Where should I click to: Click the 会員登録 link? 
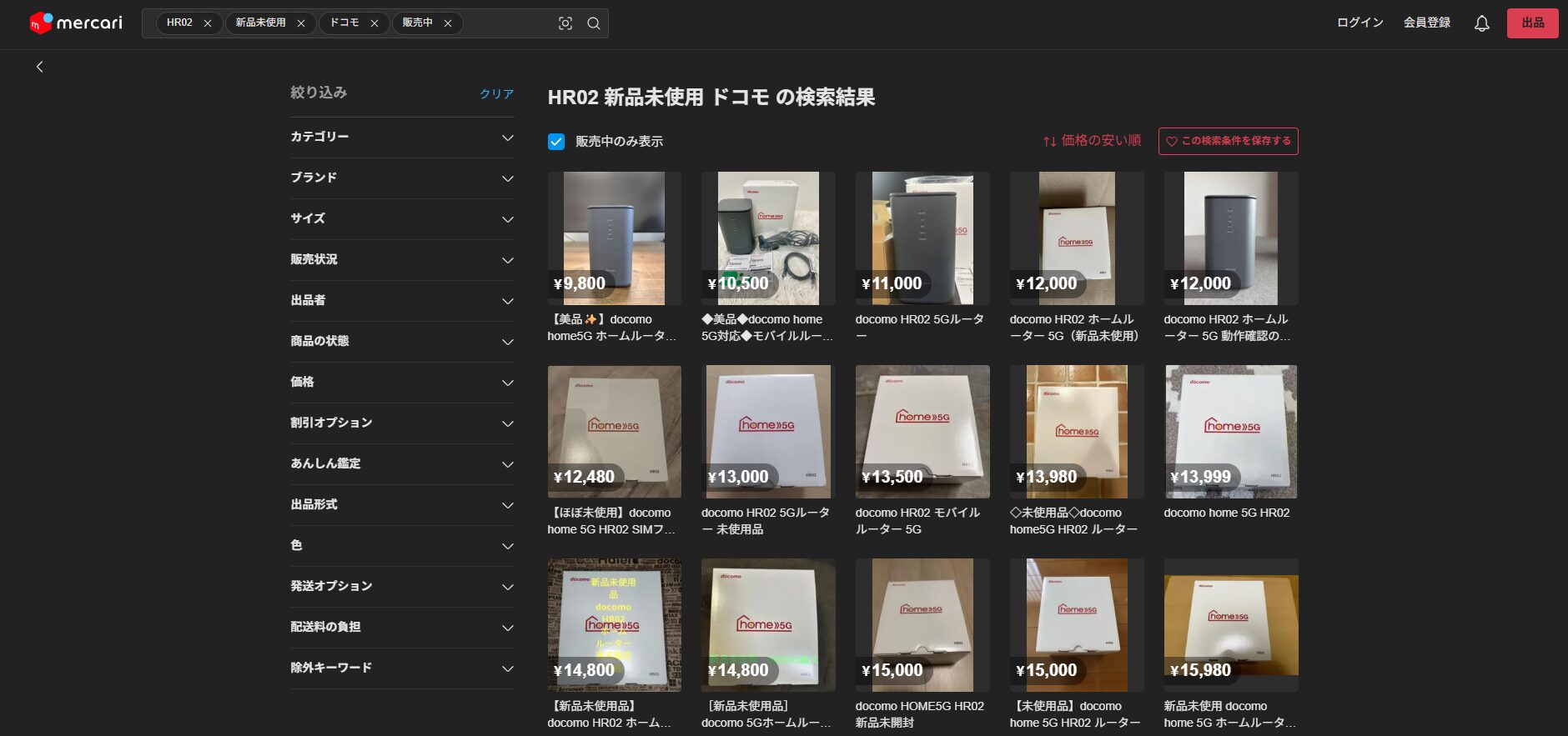click(1426, 23)
